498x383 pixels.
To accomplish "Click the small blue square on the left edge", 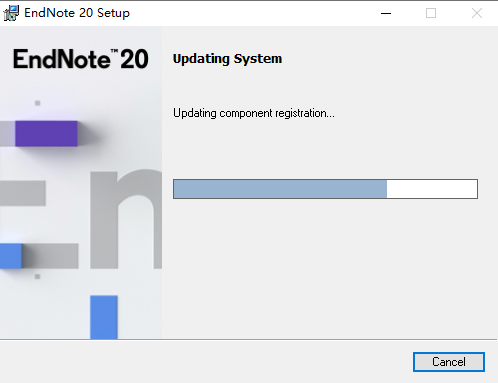I will pyautogui.click(x=11, y=256).
